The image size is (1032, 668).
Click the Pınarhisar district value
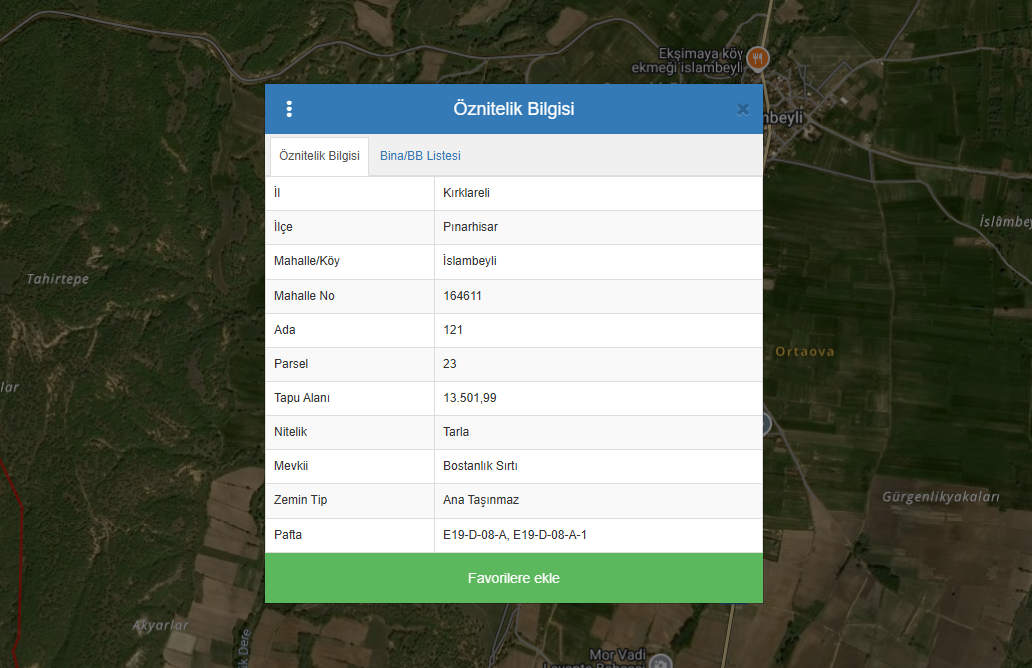[470, 227]
